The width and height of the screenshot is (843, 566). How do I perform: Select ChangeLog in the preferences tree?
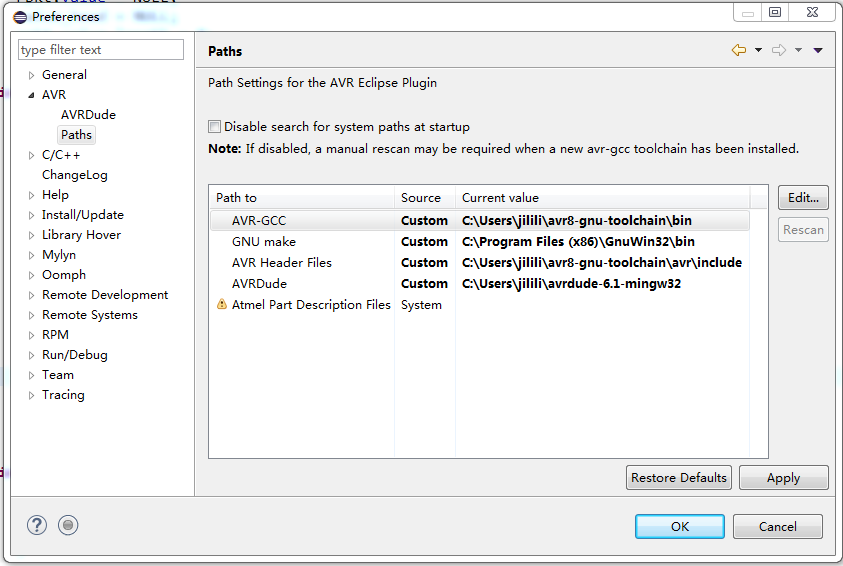click(74, 175)
